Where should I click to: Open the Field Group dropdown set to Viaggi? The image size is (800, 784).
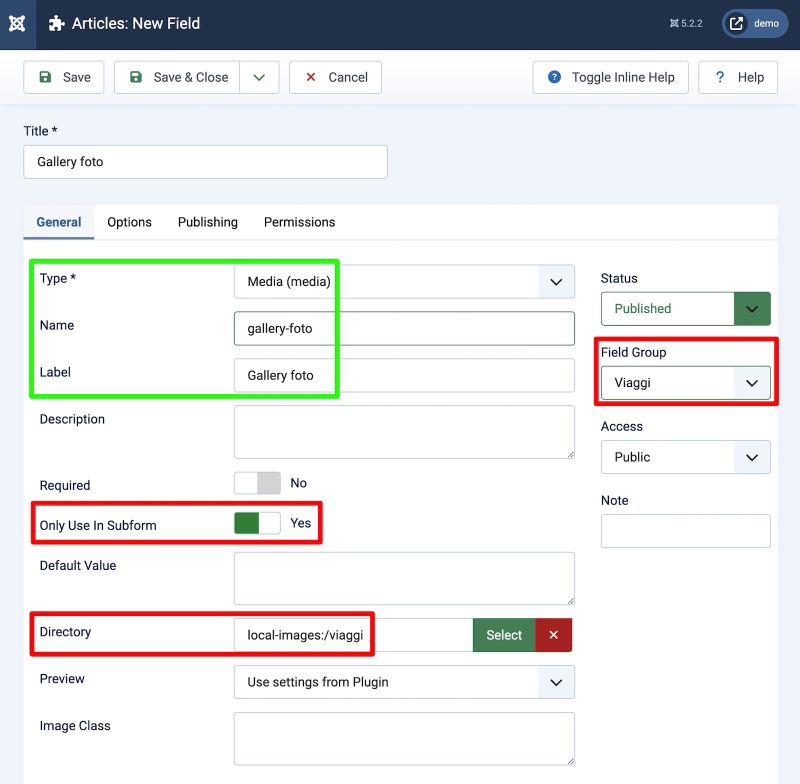coord(685,382)
